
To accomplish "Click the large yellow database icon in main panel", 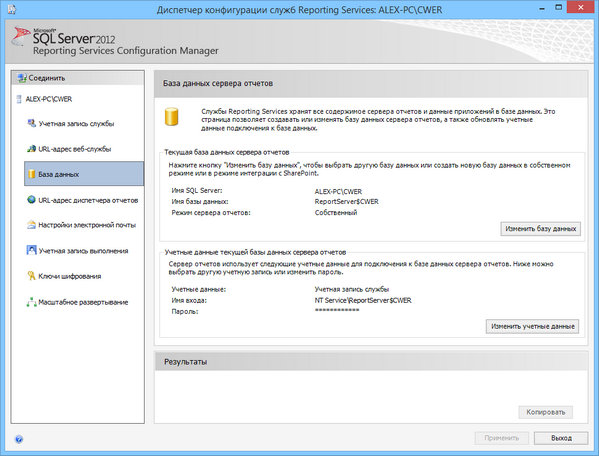I will (172, 117).
